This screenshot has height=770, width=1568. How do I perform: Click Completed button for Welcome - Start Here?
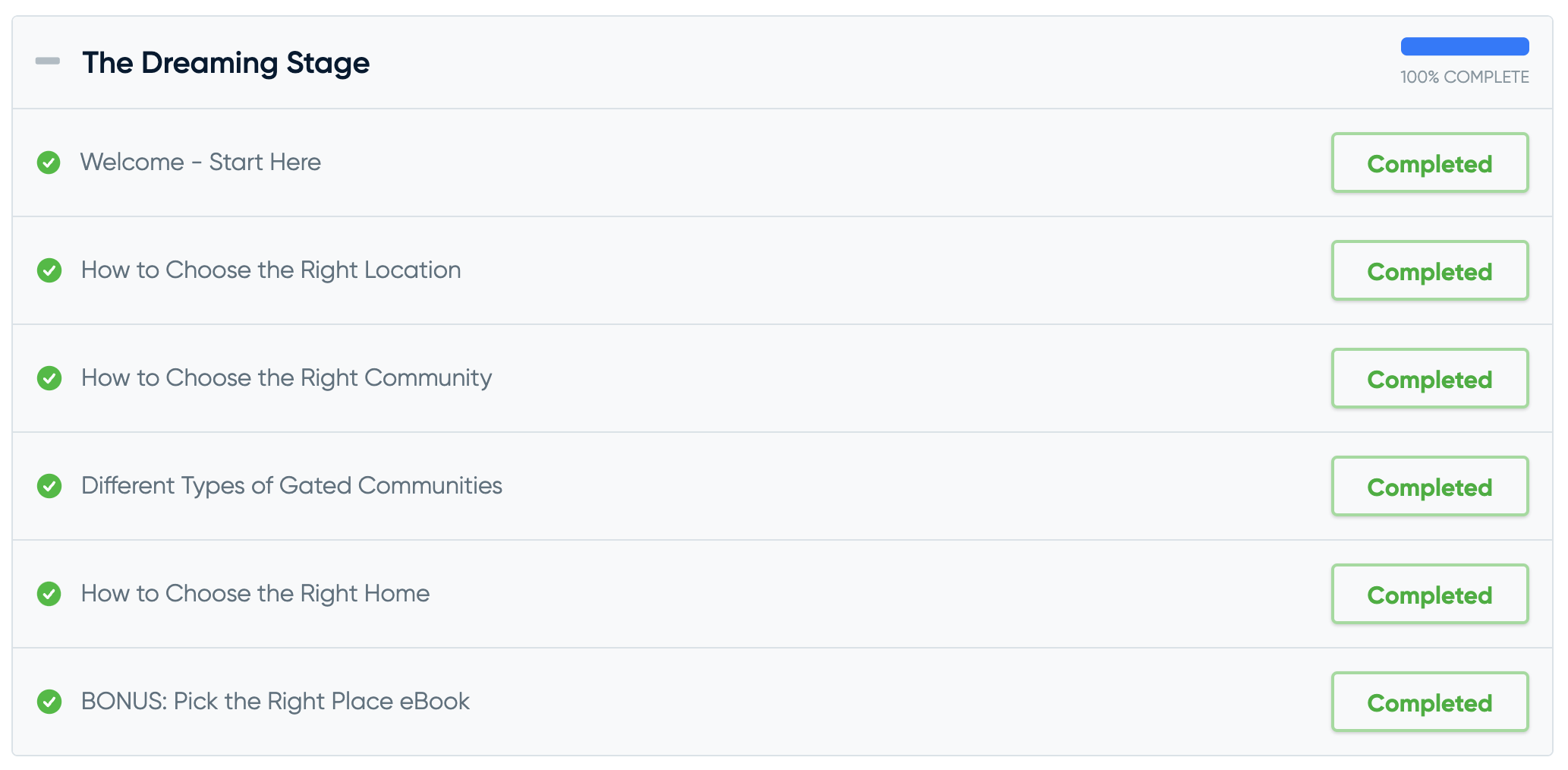click(1430, 163)
